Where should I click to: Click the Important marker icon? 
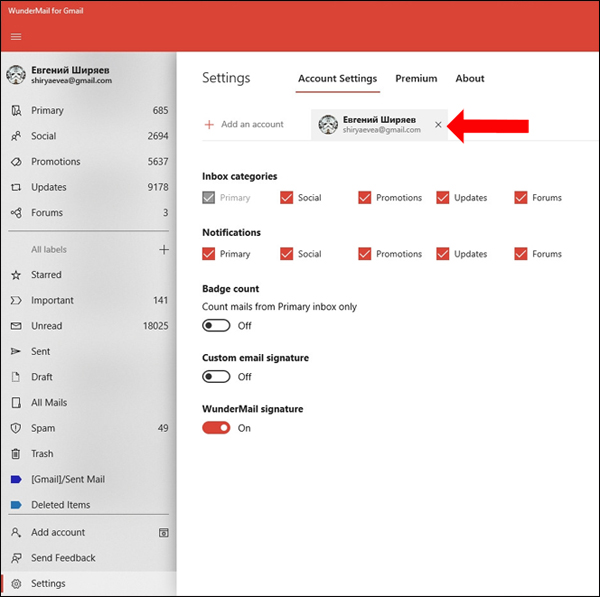16,300
